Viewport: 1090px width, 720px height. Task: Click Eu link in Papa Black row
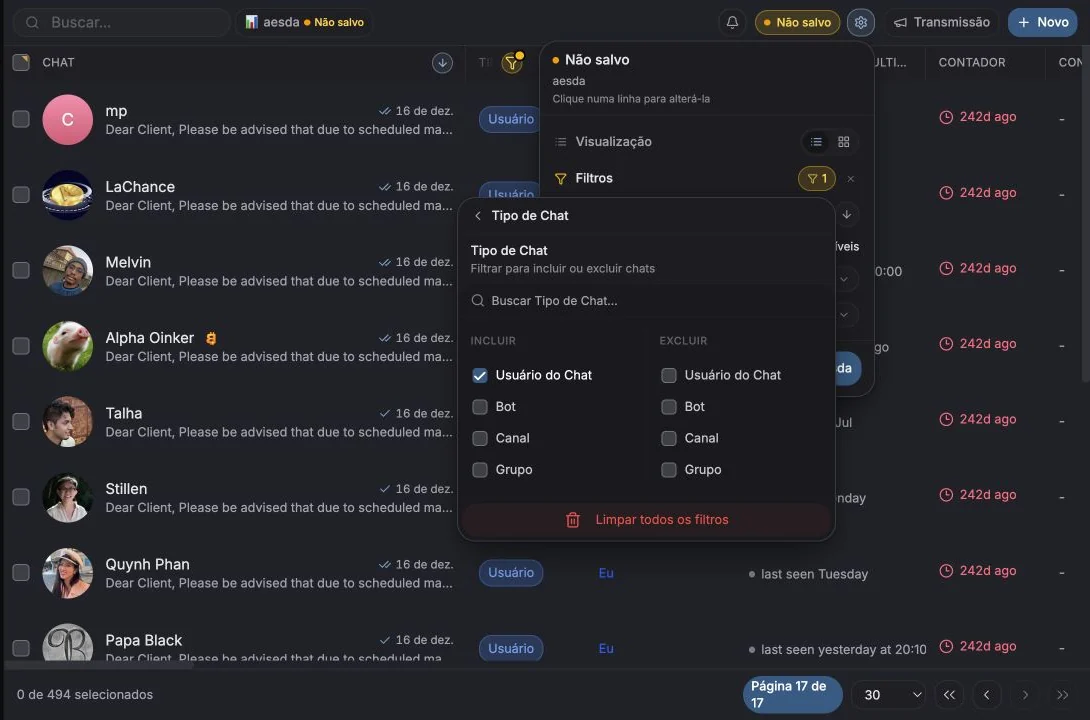606,648
